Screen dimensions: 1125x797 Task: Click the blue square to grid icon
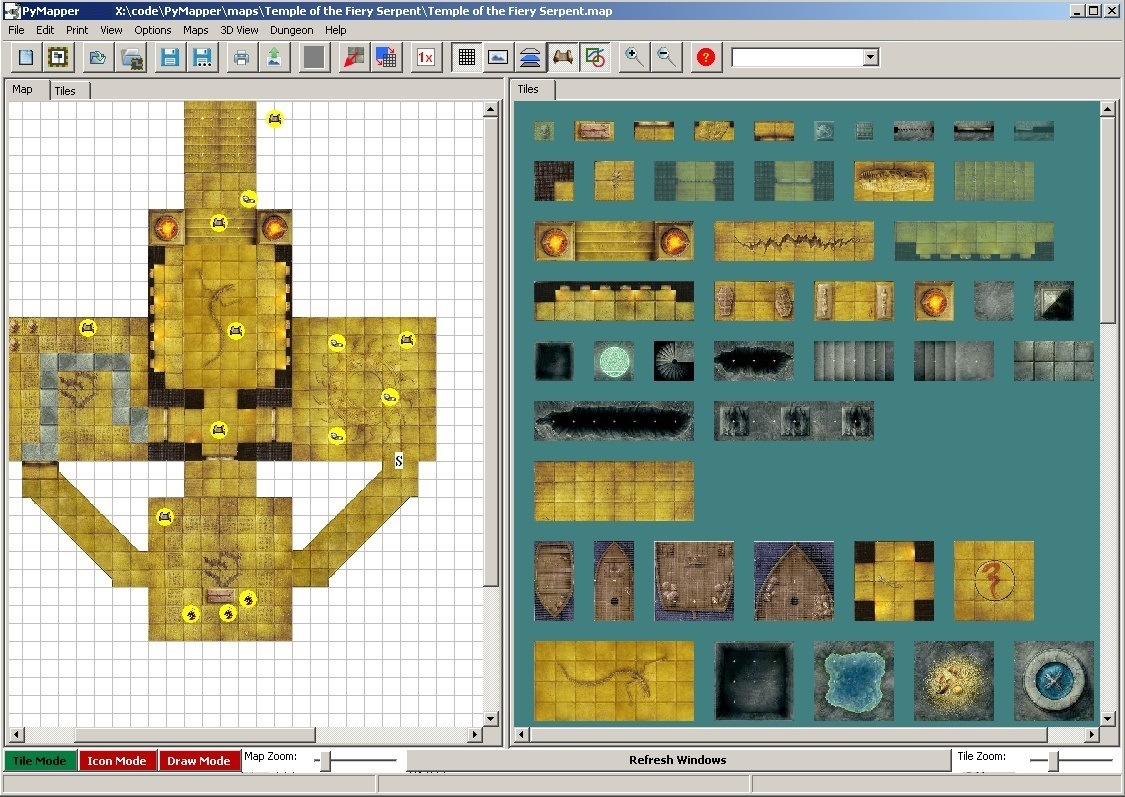(x=386, y=57)
